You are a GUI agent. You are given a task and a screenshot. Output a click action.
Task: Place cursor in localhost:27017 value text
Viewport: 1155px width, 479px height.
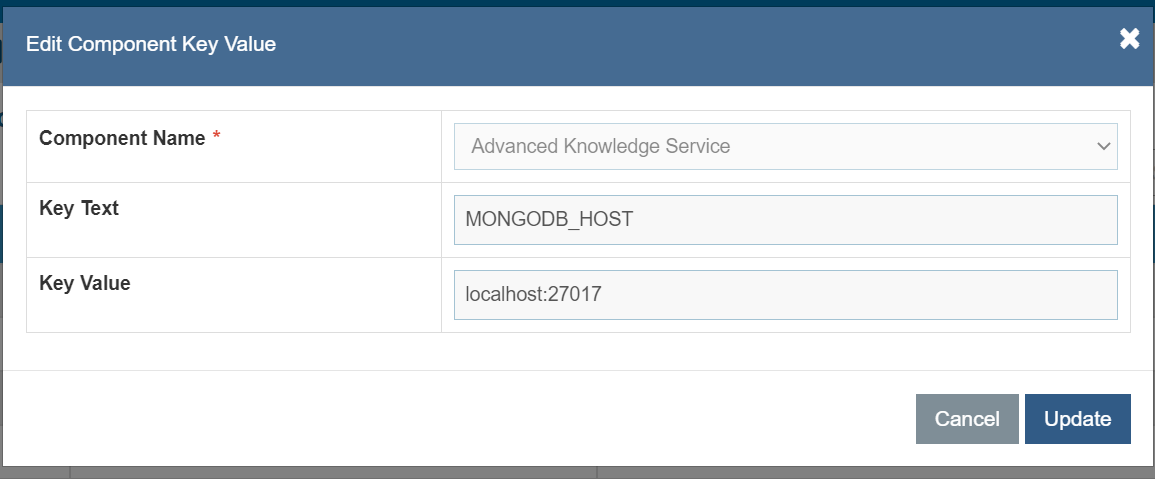click(x=531, y=295)
